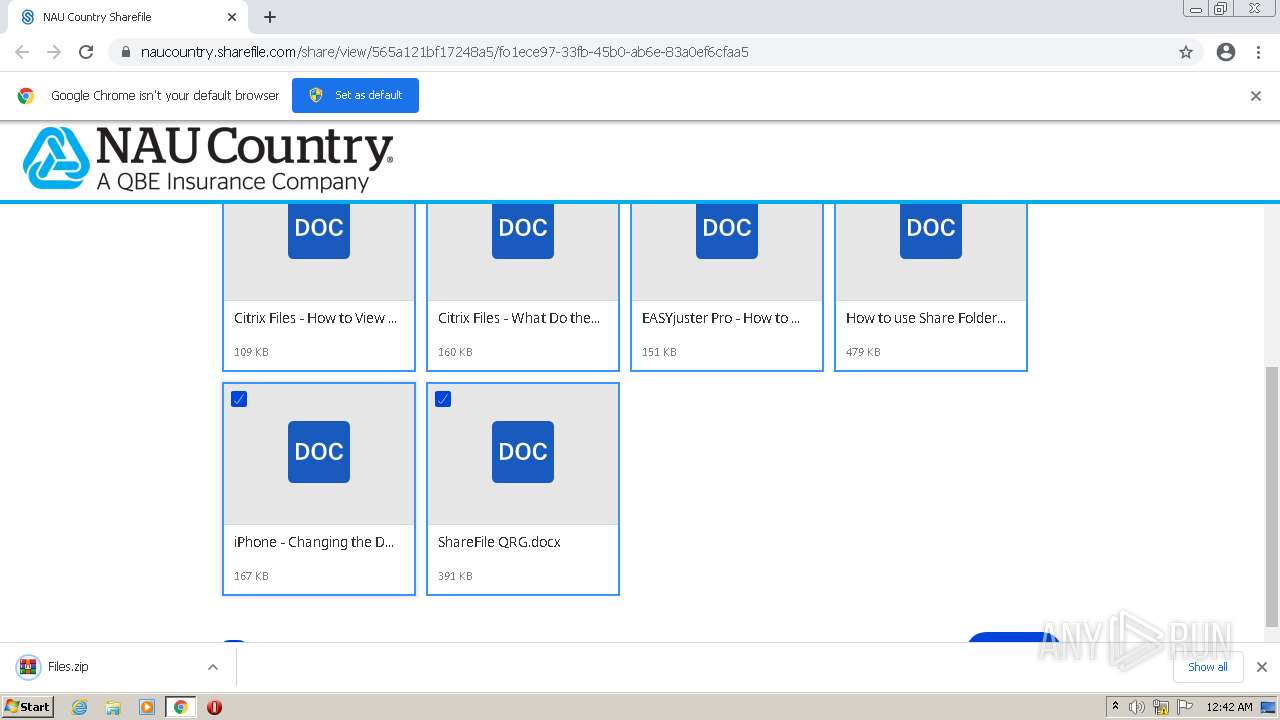Open the network status tray icon
Screen dimensions: 1280x720
pyautogui.click(x=1161, y=707)
